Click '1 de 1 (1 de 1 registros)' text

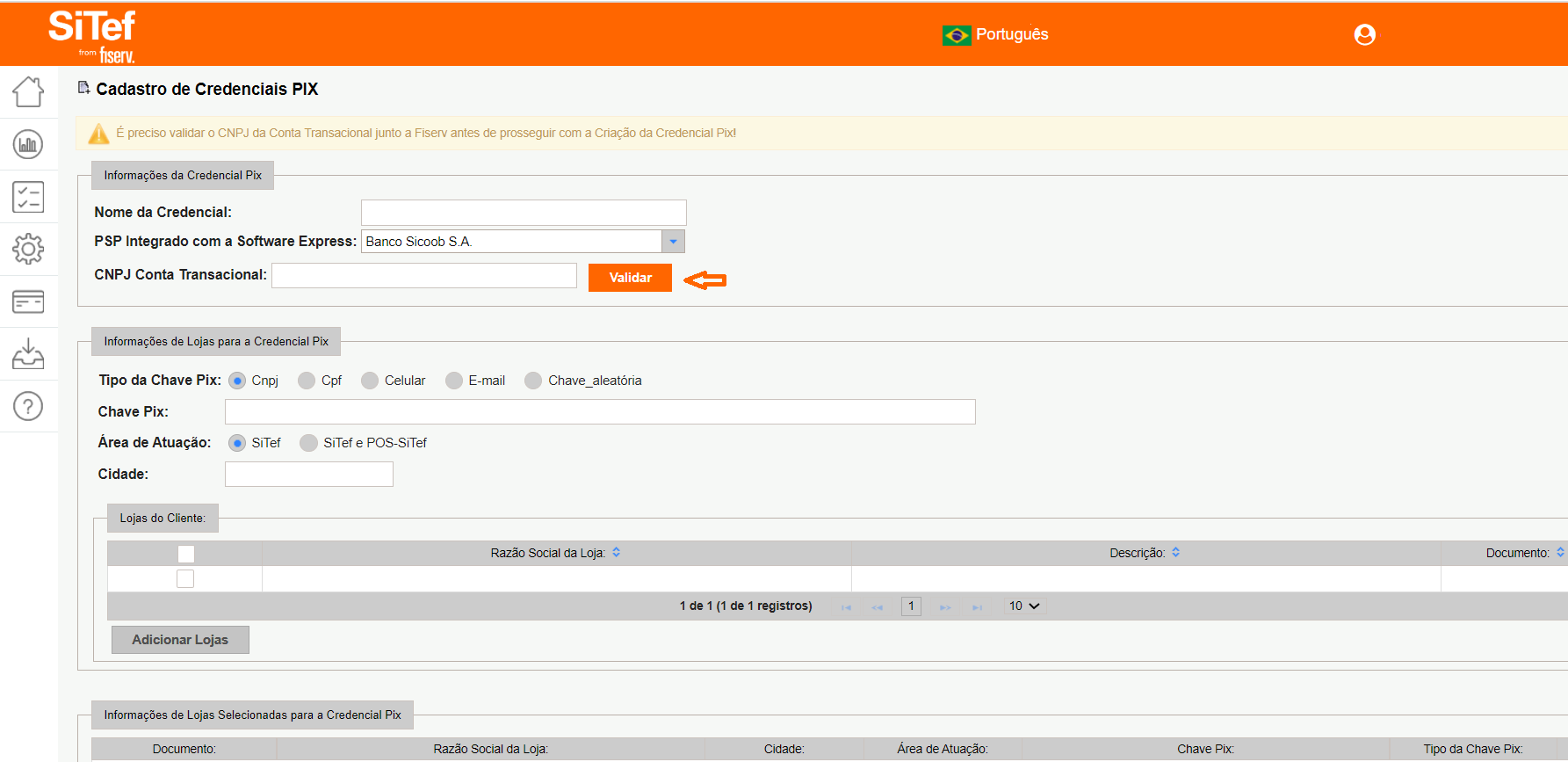point(746,606)
